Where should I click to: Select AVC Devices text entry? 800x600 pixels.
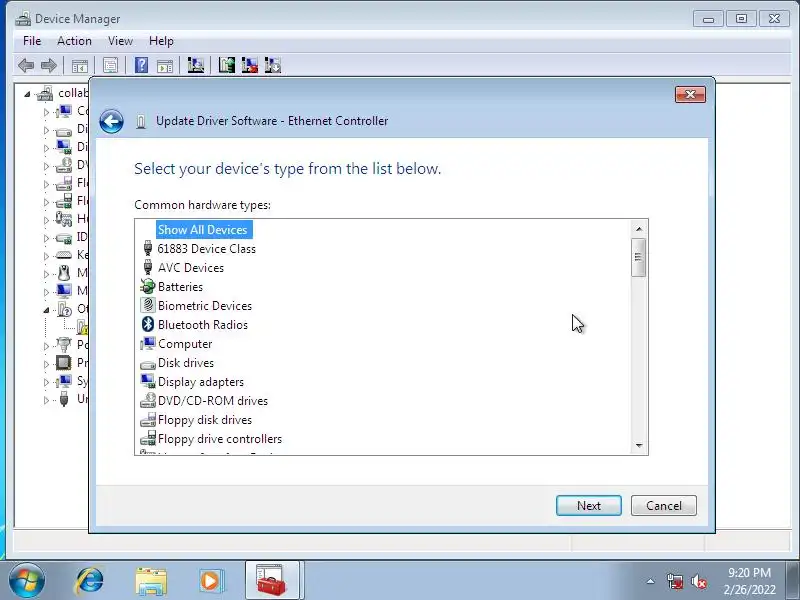191,267
